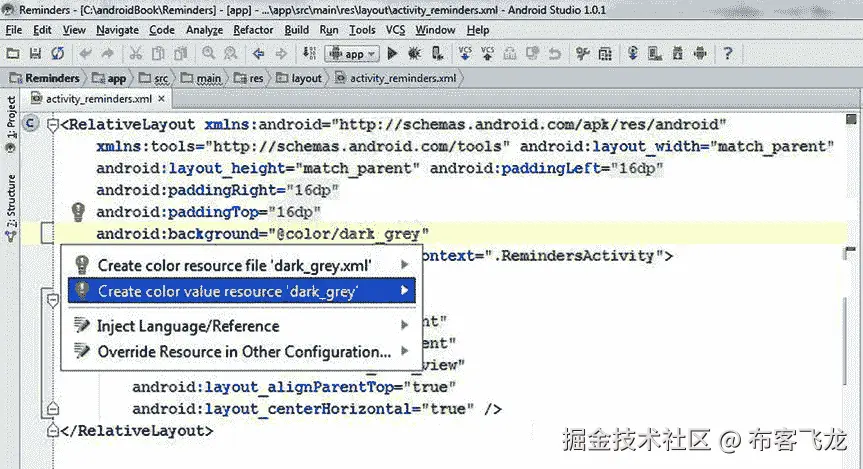Click the Copy icon in toolbar

coord(158,53)
